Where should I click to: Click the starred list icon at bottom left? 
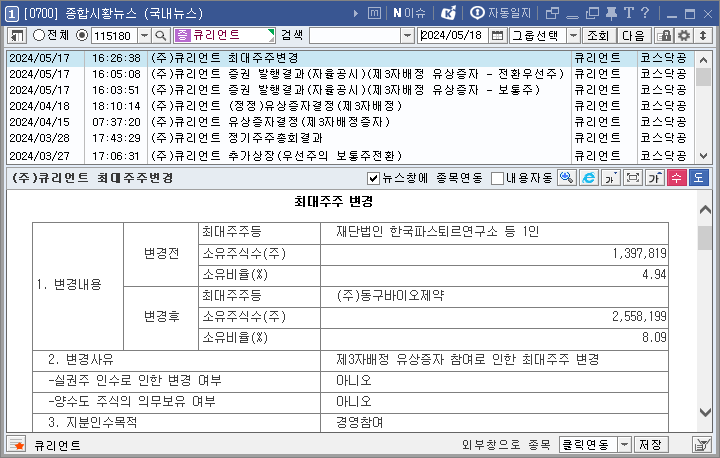[17, 445]
